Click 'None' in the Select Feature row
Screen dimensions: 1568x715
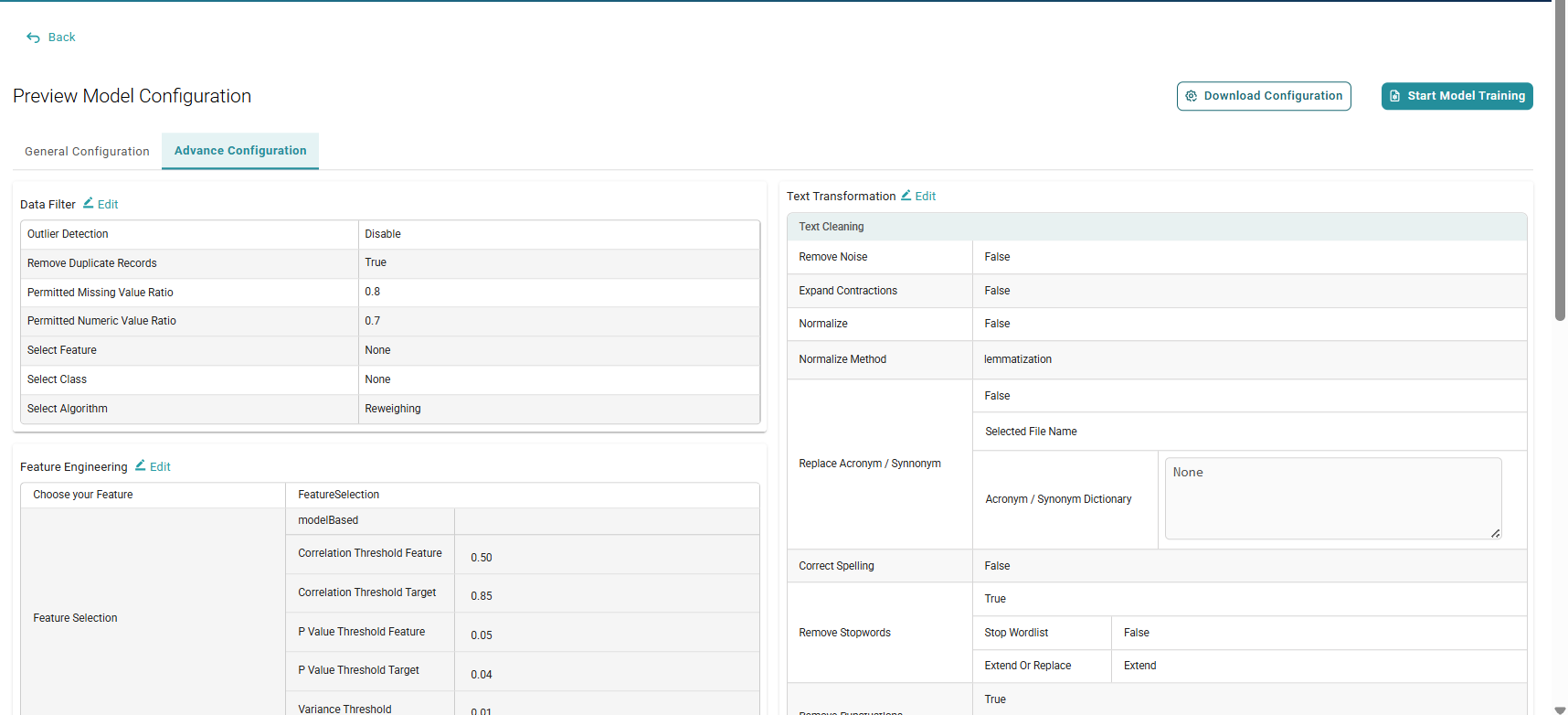coord(377,350)
